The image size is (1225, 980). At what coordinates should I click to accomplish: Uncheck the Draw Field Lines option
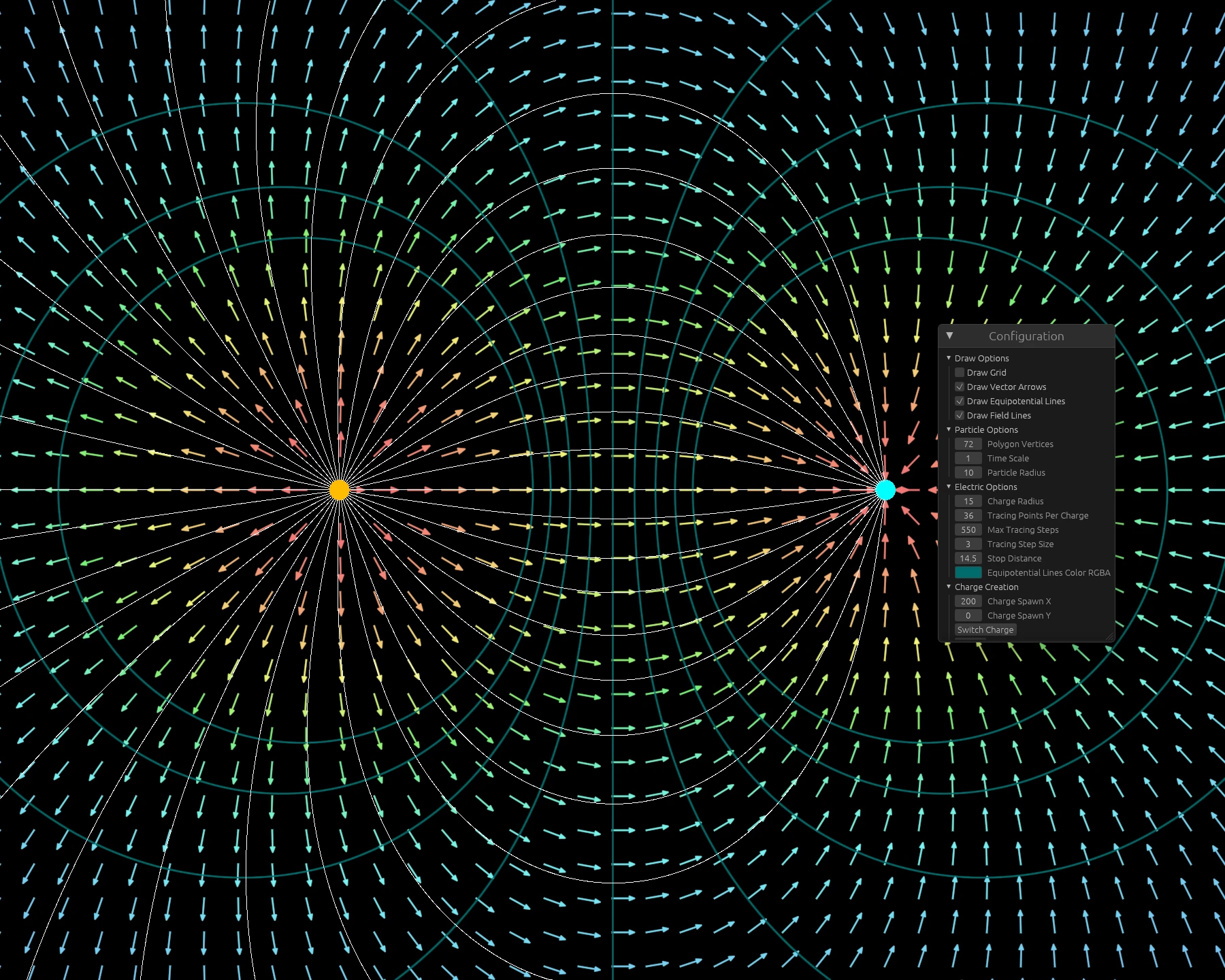click(960, 415)
